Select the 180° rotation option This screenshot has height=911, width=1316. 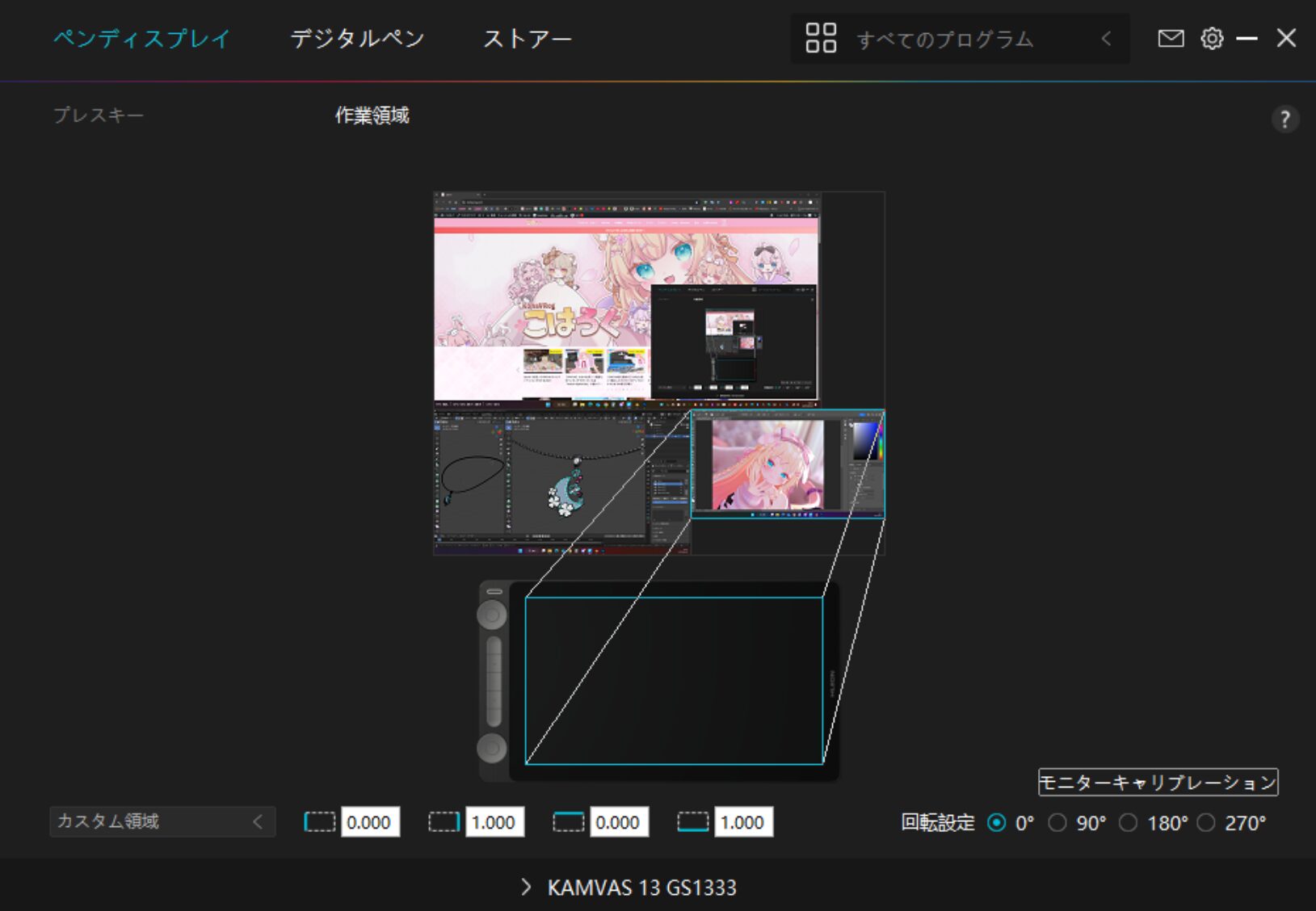1128,823
